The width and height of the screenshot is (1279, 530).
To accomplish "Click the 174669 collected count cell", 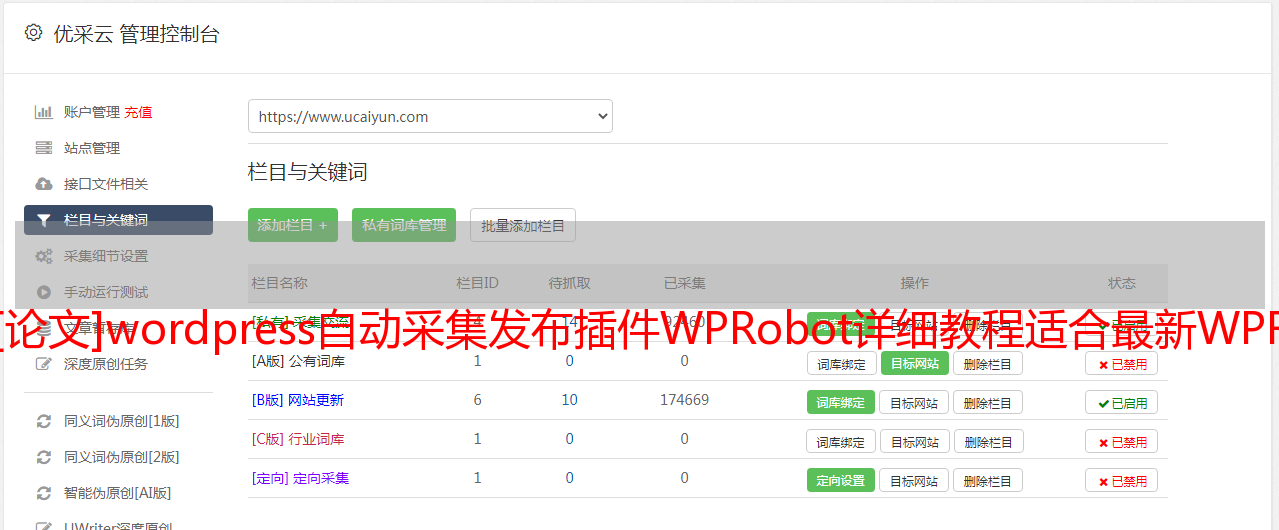I will pos(685,400).
